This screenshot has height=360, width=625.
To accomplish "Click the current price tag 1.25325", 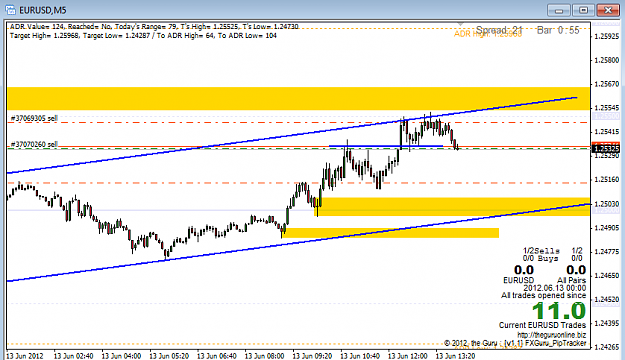I will pos(606,149).
